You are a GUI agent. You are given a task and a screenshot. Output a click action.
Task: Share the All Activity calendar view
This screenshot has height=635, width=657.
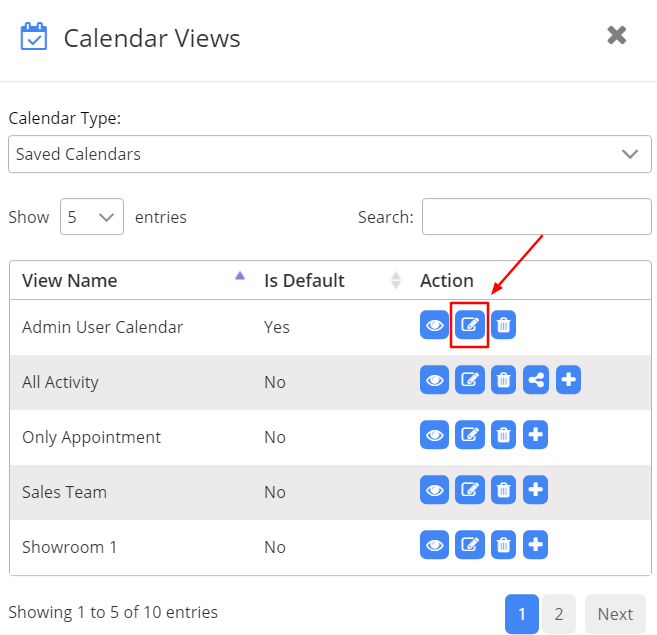tap(536, 380)
